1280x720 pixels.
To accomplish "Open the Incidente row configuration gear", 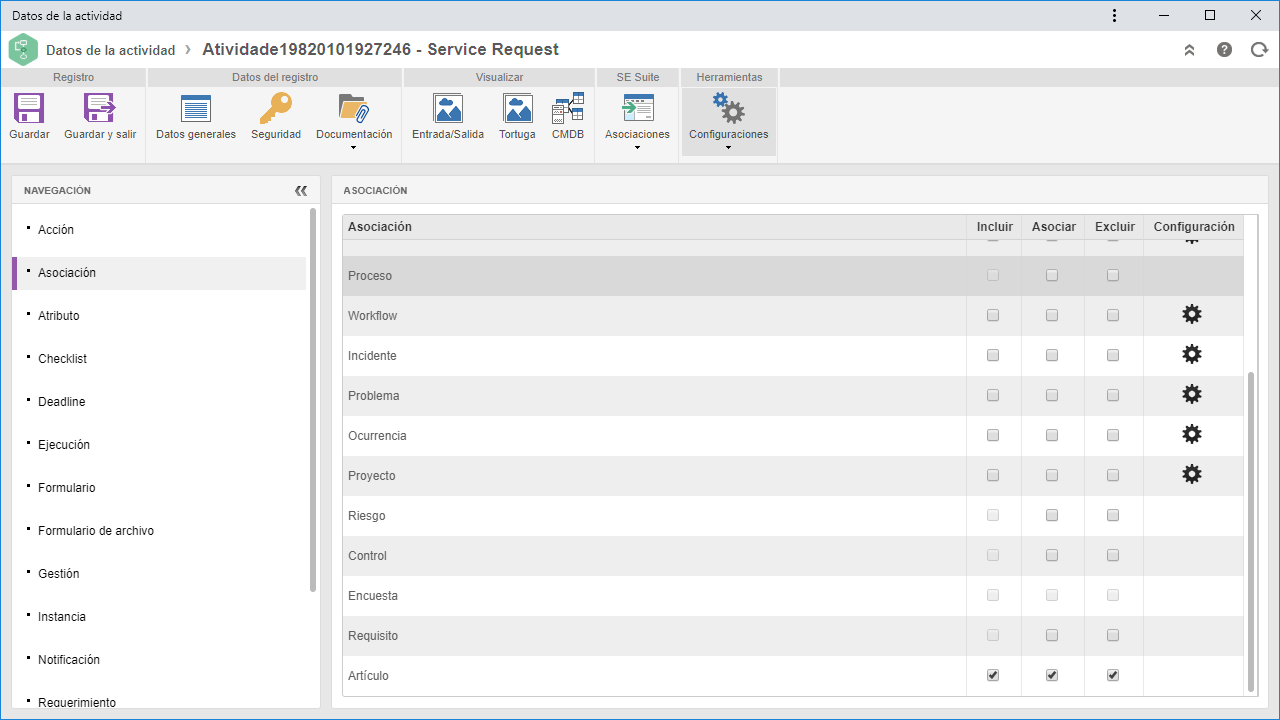I will (x=1191, y=355).
